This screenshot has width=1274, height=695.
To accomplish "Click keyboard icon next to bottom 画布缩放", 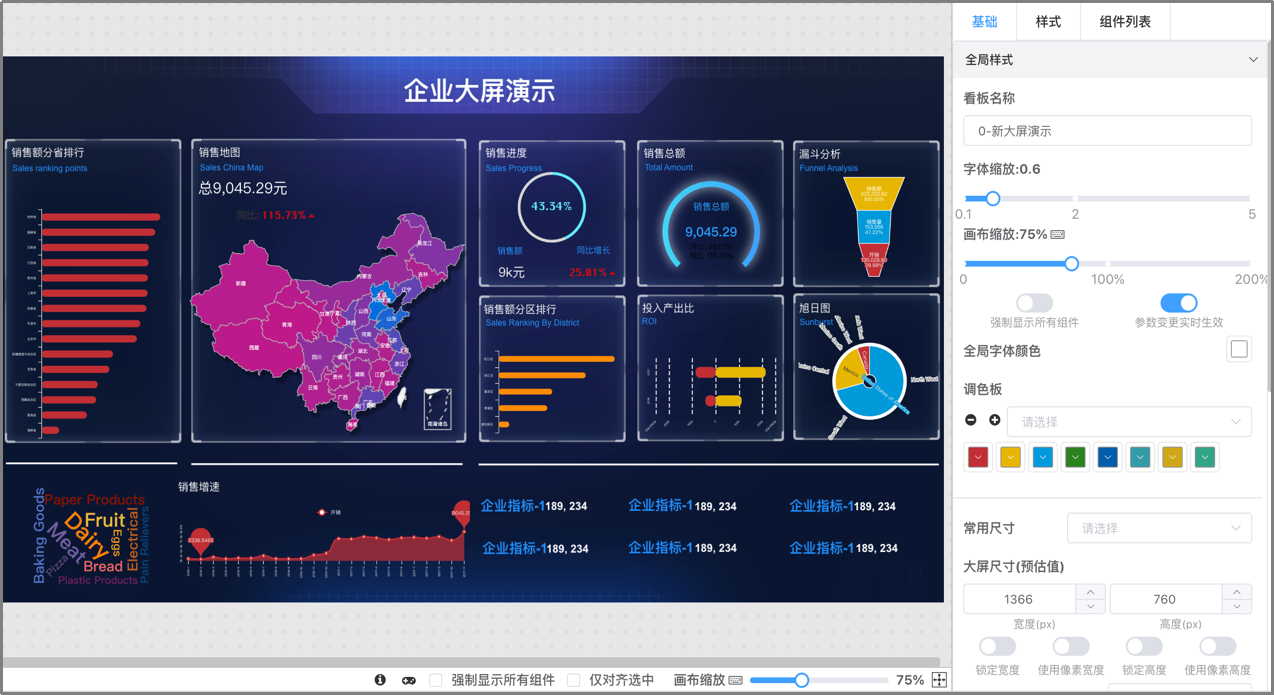I will 736,680.
